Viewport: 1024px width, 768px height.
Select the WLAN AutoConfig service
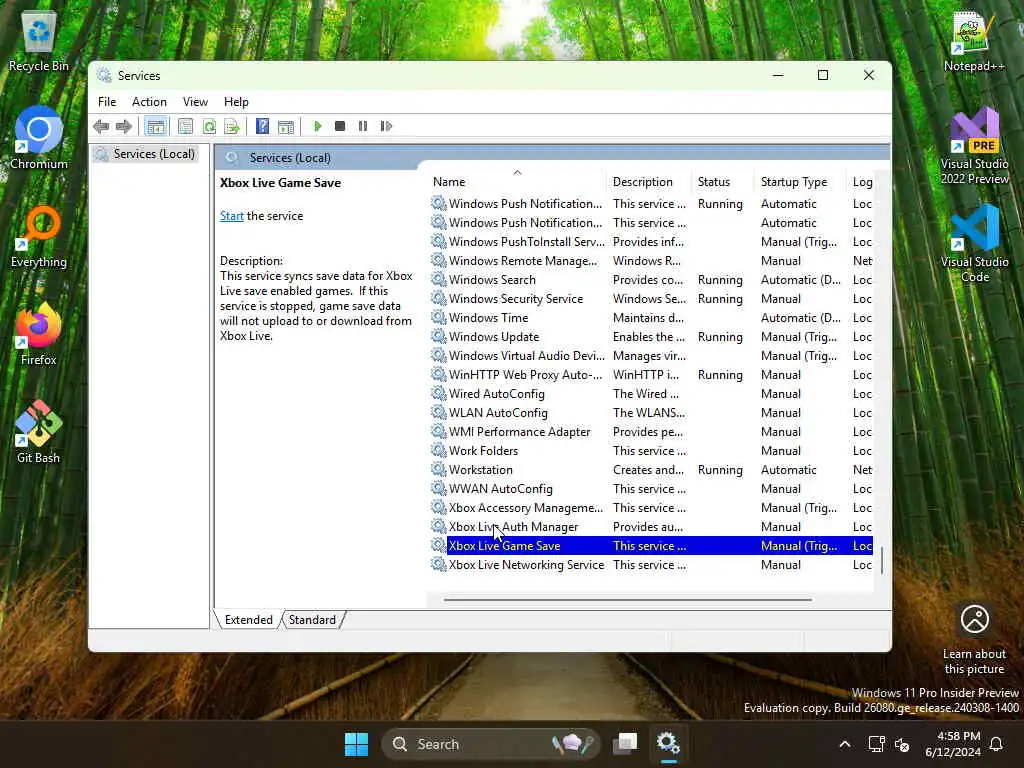coord(651,413)
